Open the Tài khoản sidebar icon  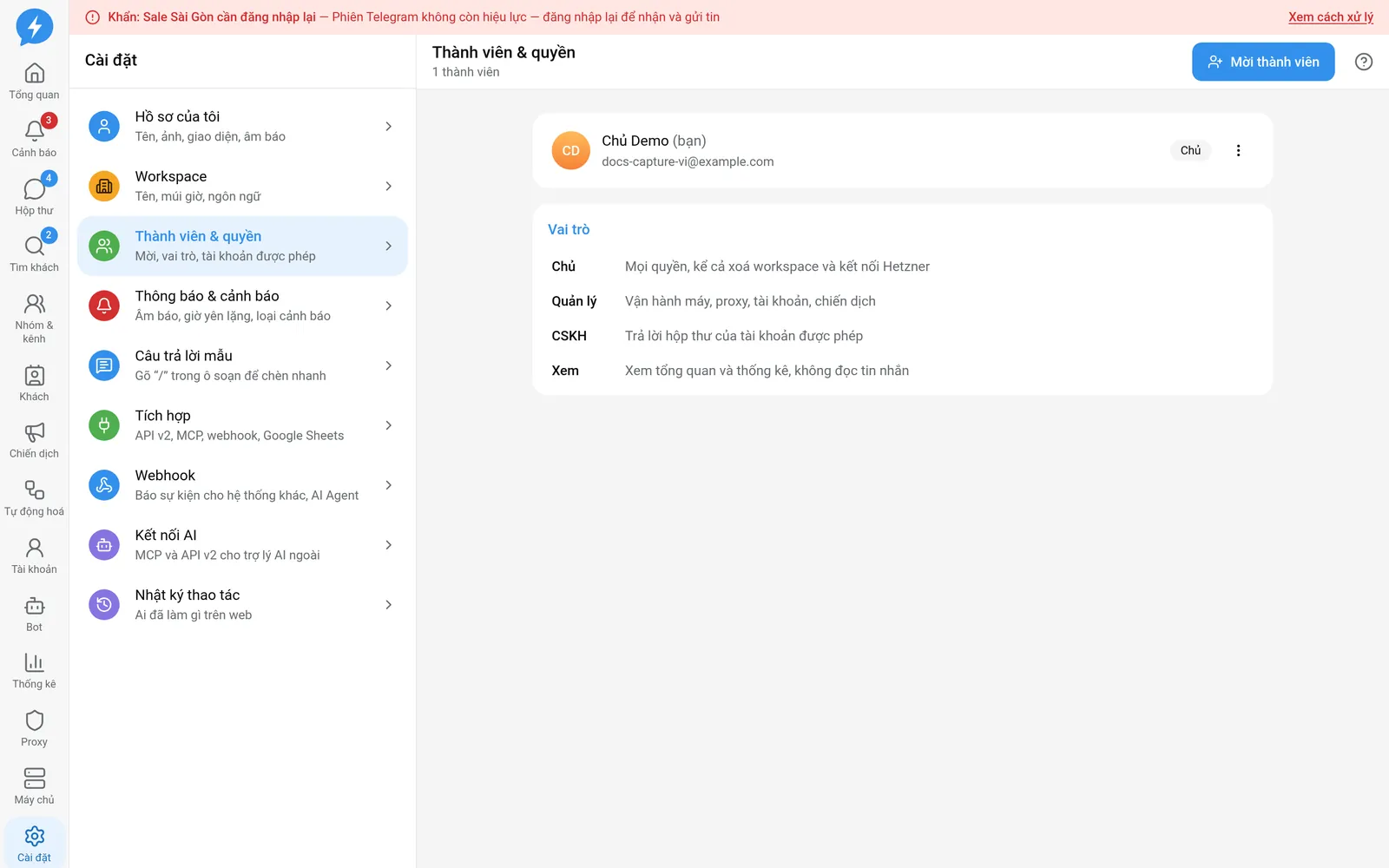(35, 548)
